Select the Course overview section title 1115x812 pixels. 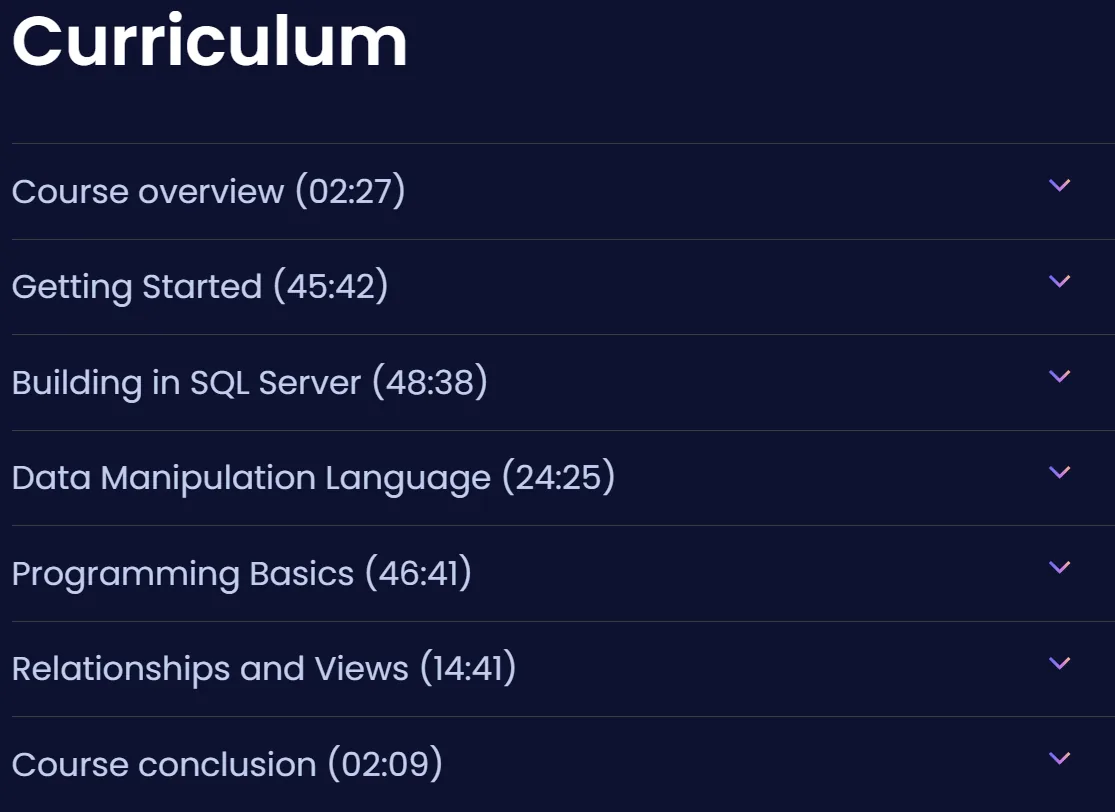click(x=148, y=191)
